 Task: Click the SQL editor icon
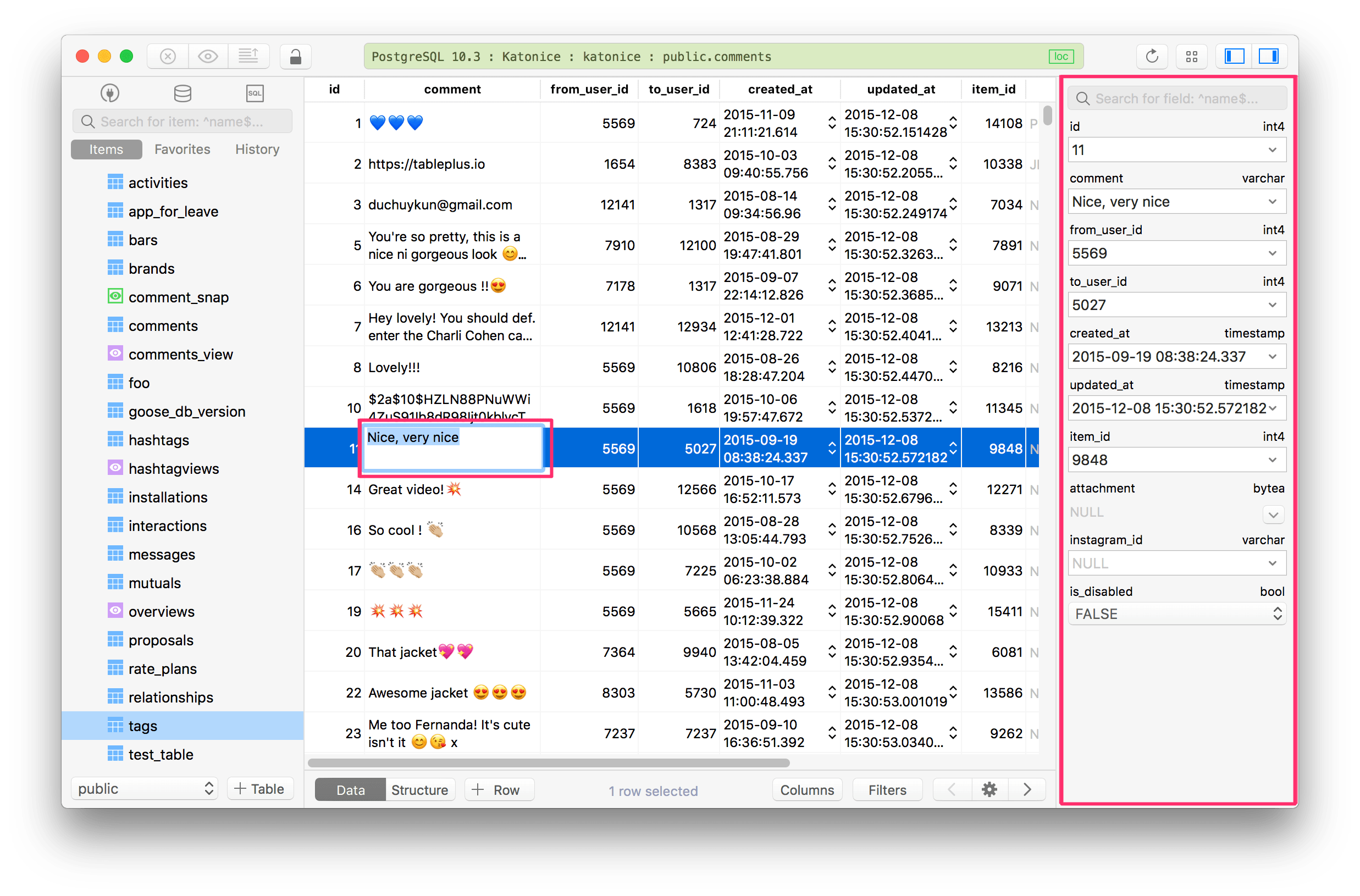pos(254,94)
